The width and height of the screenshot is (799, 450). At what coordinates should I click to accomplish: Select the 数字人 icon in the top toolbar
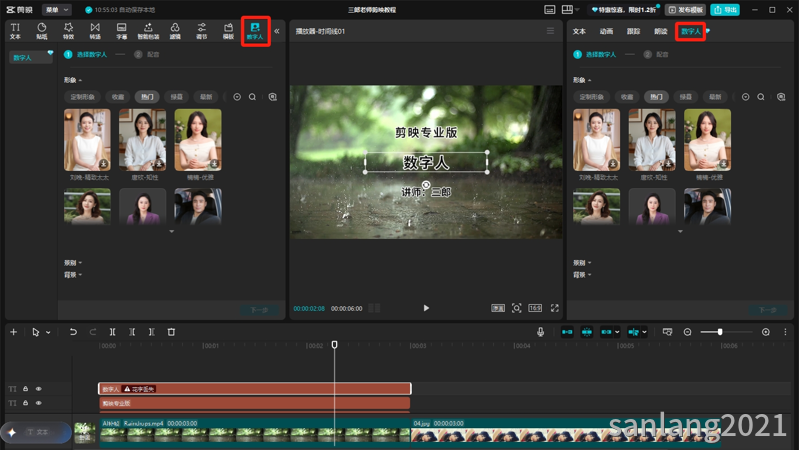255,31
